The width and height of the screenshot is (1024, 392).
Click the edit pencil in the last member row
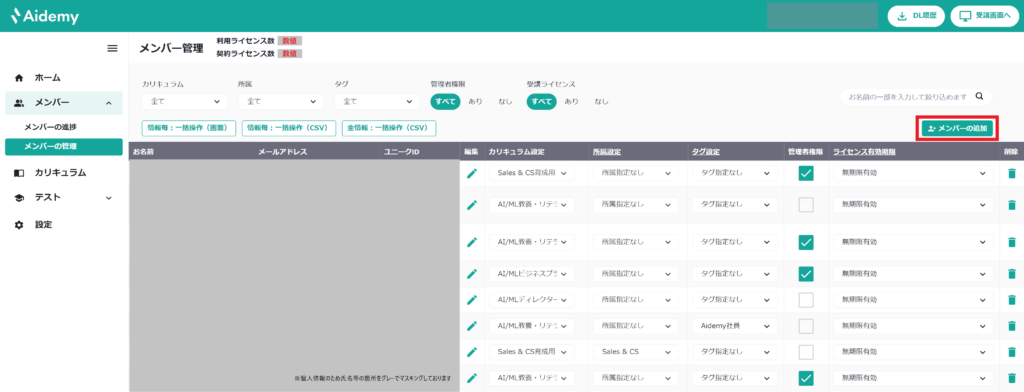click(x=472, y=378)
